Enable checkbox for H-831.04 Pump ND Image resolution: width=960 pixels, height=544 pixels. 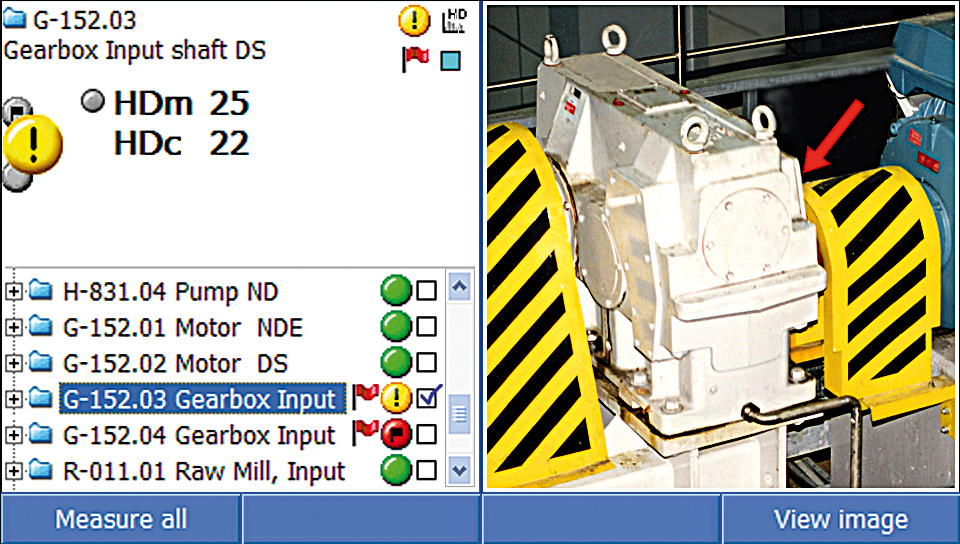(427, 292)
